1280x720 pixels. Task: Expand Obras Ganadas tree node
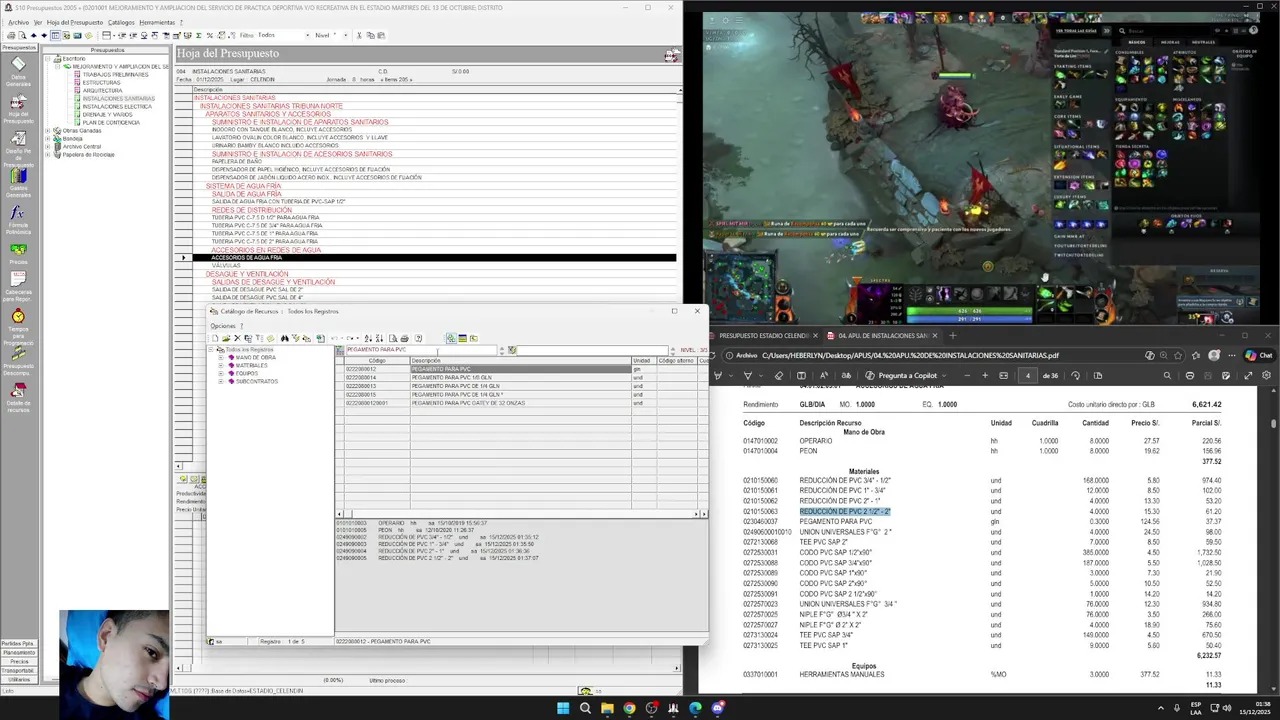coord(47,131)
